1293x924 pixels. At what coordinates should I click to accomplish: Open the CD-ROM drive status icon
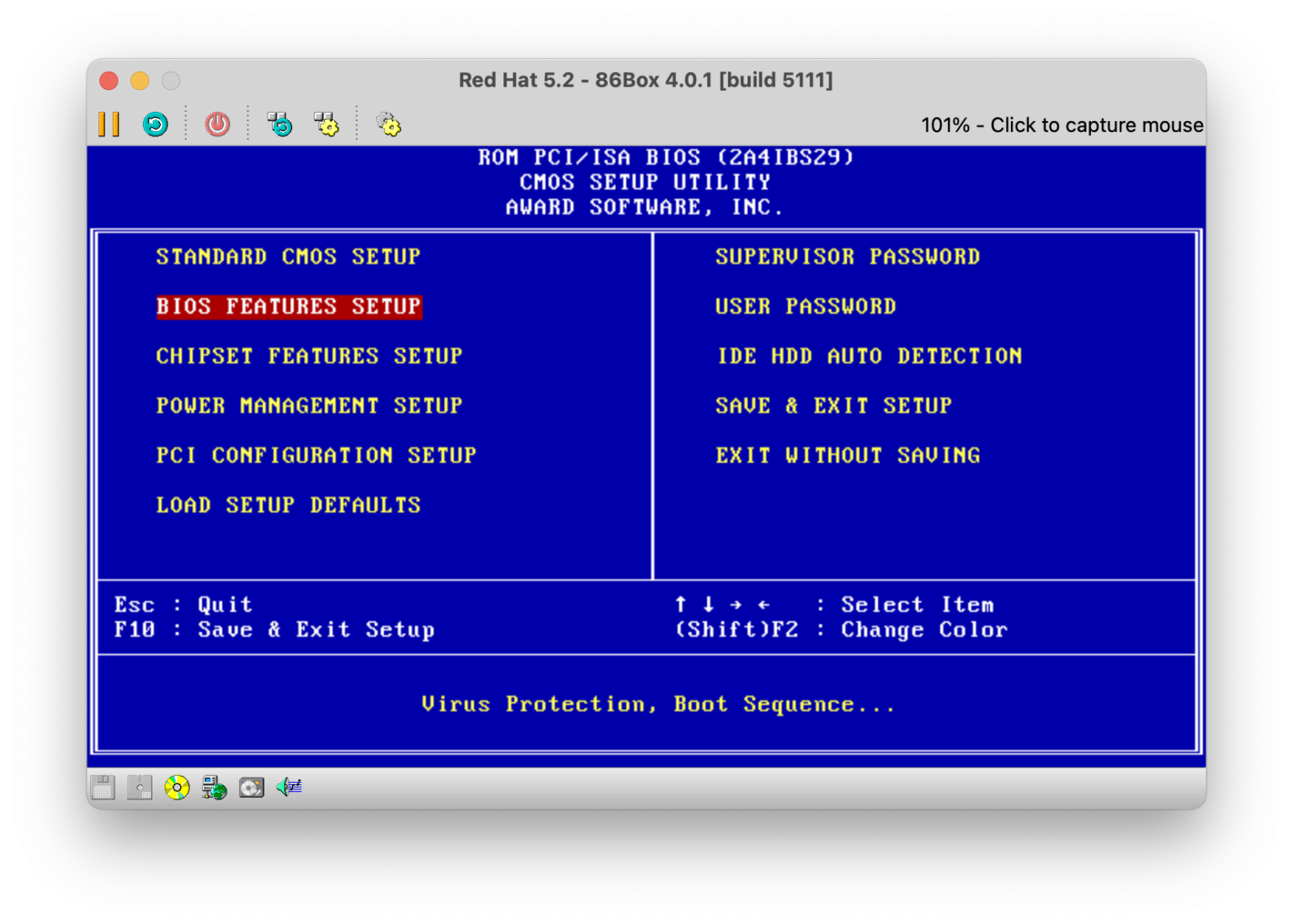(x=177, y=788)
